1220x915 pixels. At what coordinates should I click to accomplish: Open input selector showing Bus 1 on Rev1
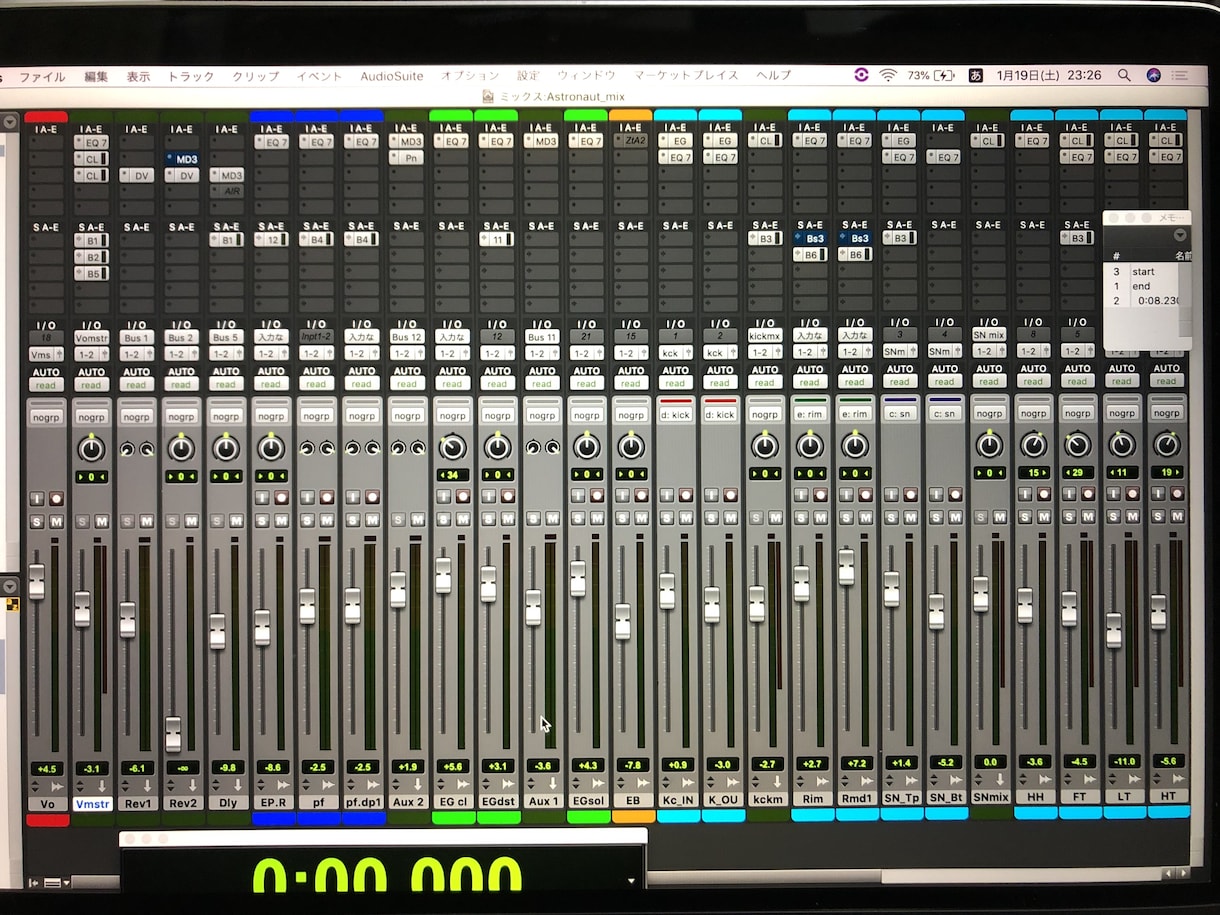click(136, 338)
